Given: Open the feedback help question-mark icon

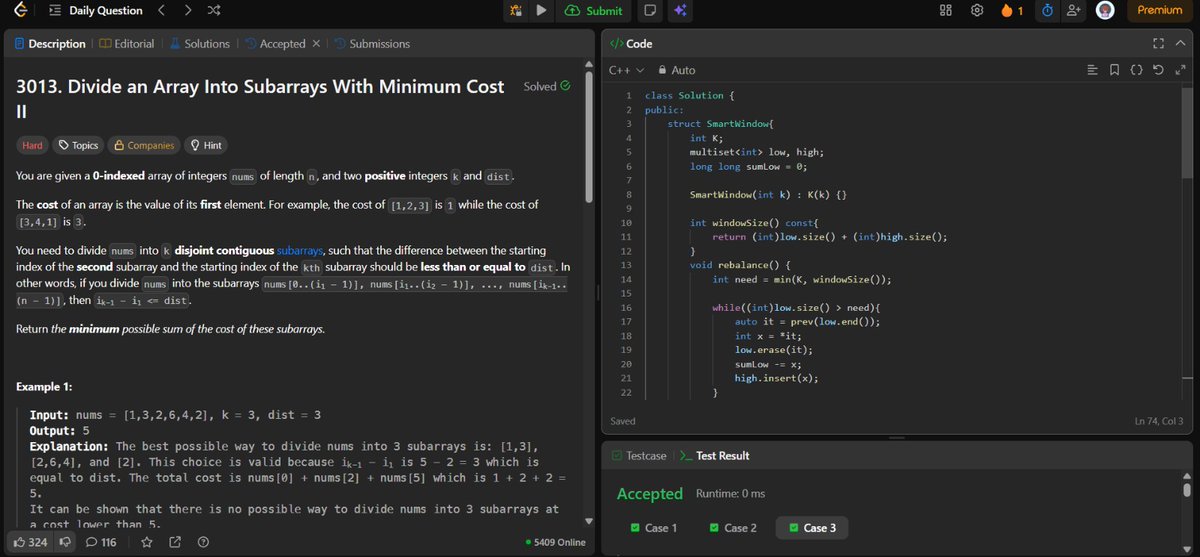Looking at the screenshot, I should click(203, 542).
